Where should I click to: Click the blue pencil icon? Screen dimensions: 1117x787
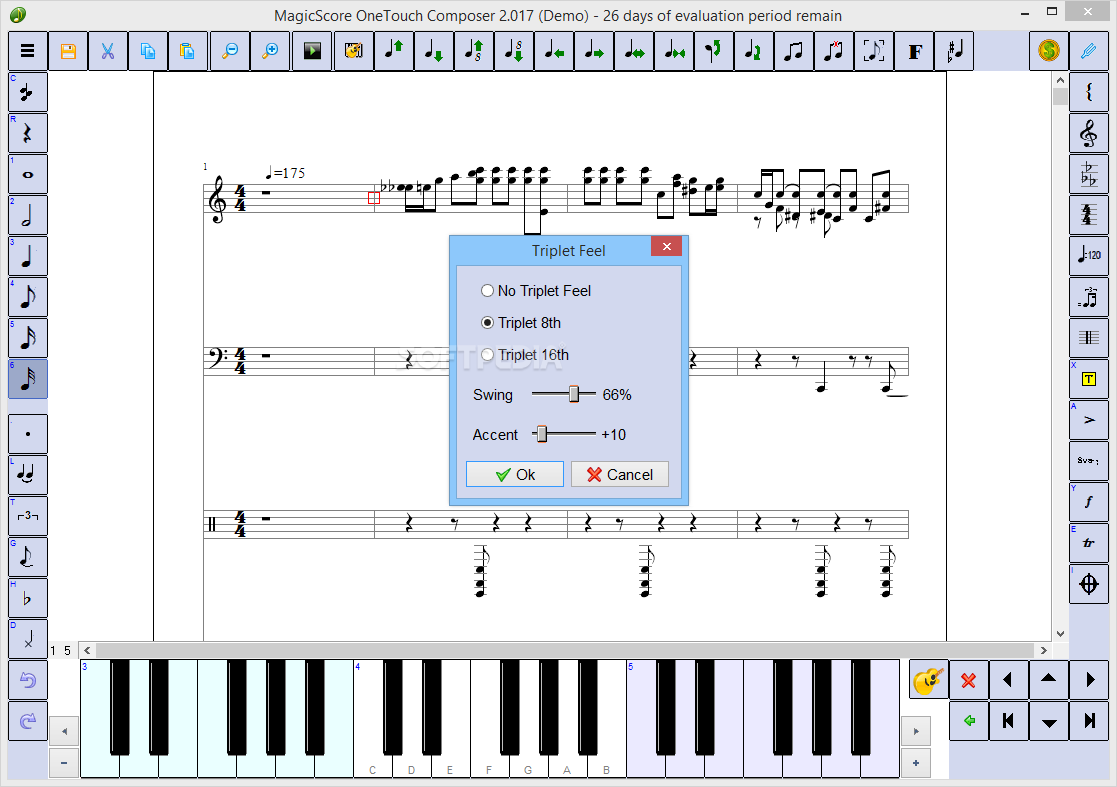point(1089,51)
